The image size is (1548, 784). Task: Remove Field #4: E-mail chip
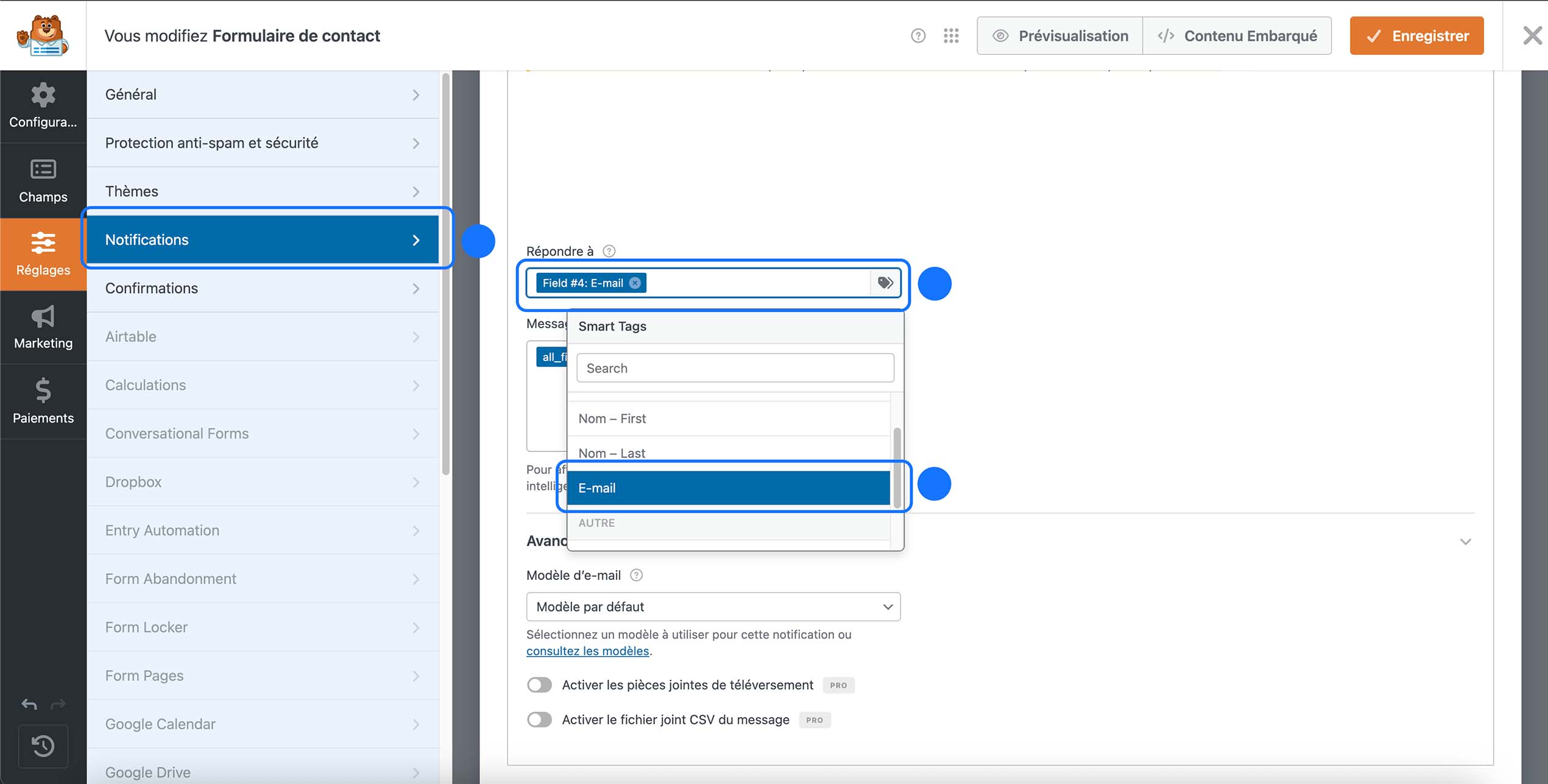[634, 282]
